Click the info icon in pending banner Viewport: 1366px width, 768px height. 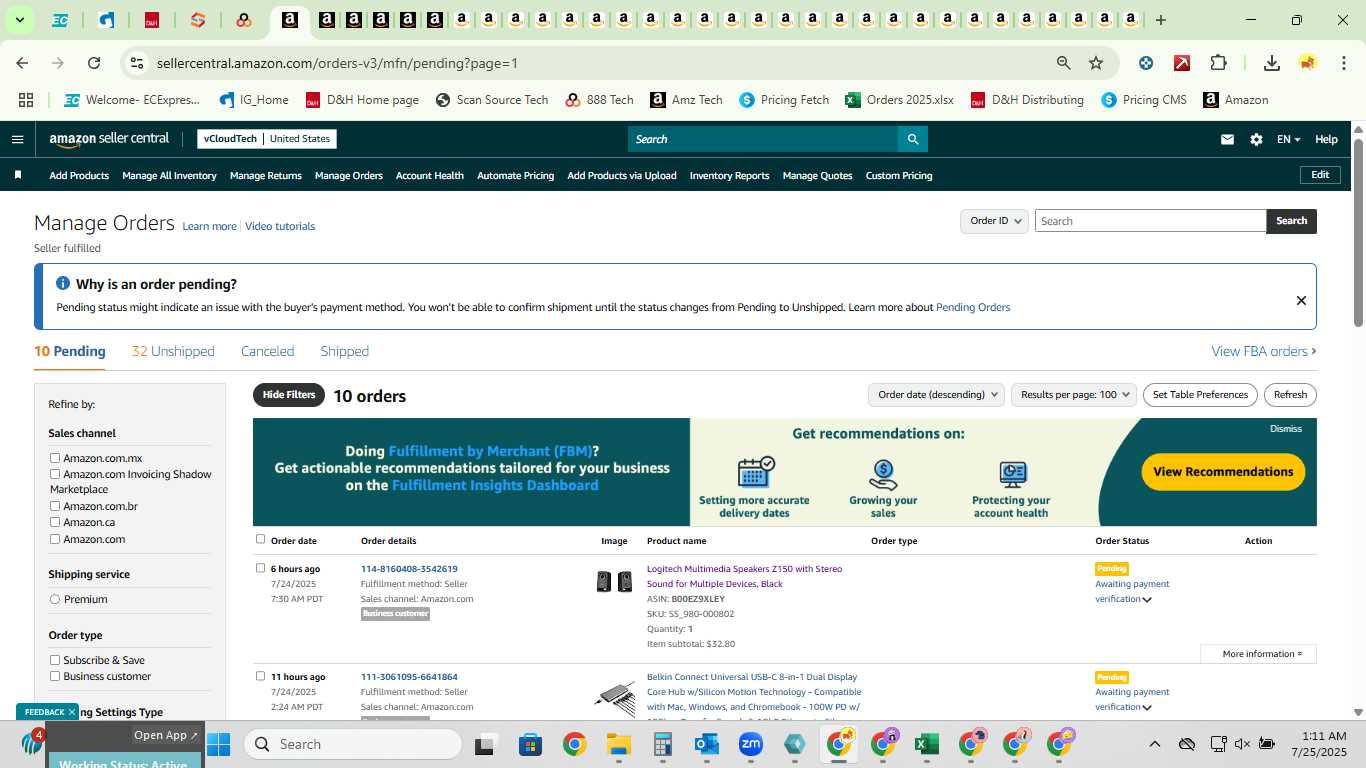point(63,284)
